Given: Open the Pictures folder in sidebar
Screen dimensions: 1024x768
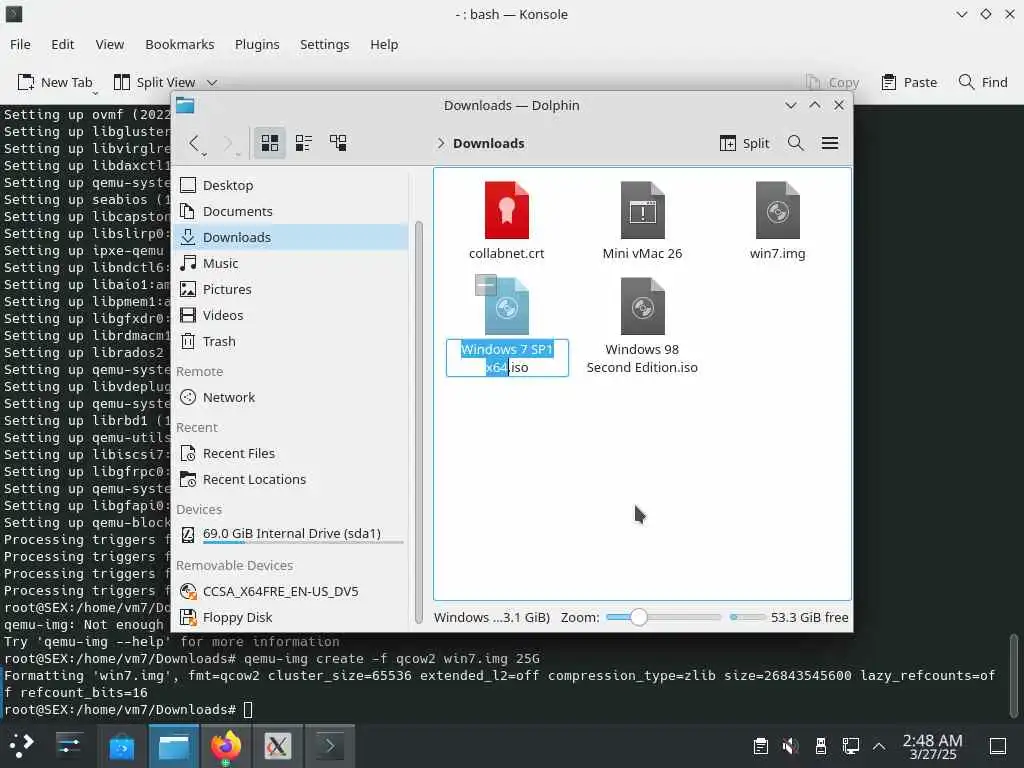Looking at the screenshot, I should coord(291,289).
